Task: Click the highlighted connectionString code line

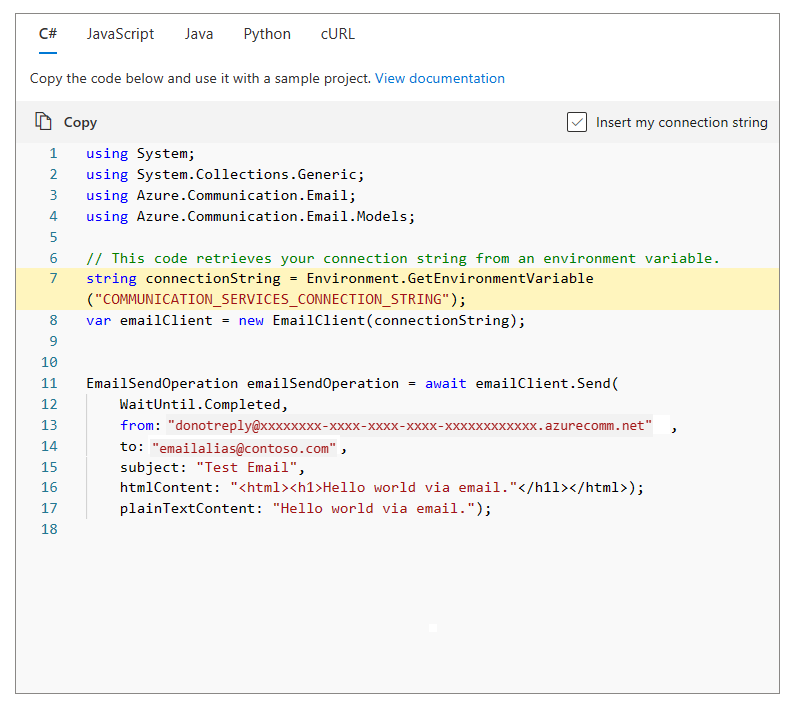Action: pos(339,279)
